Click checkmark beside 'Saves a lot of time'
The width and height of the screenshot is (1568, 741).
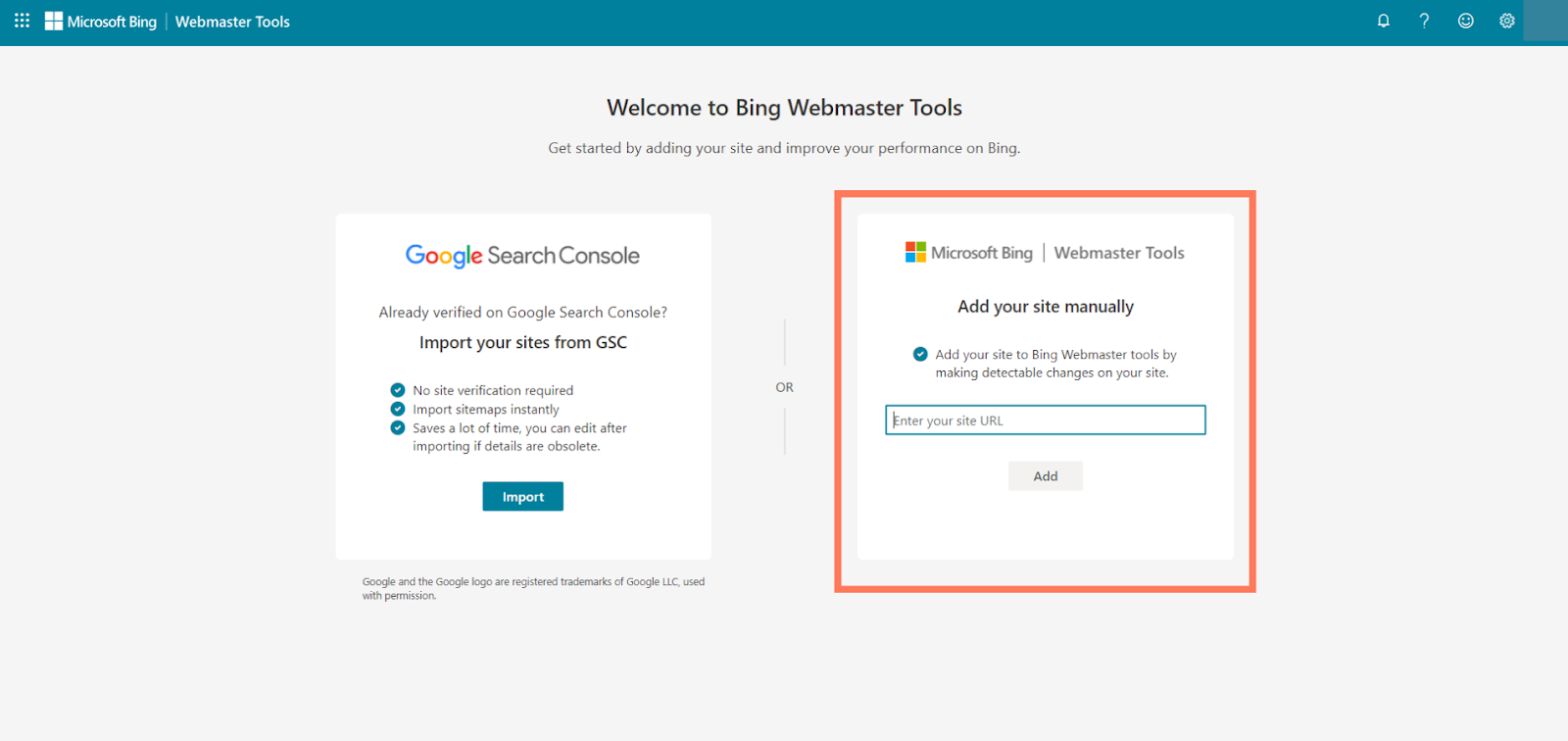point(398,427)
